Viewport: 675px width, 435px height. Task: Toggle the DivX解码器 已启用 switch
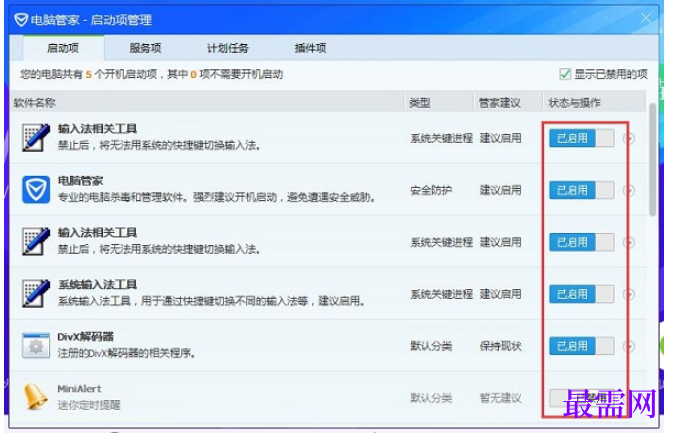582,346
